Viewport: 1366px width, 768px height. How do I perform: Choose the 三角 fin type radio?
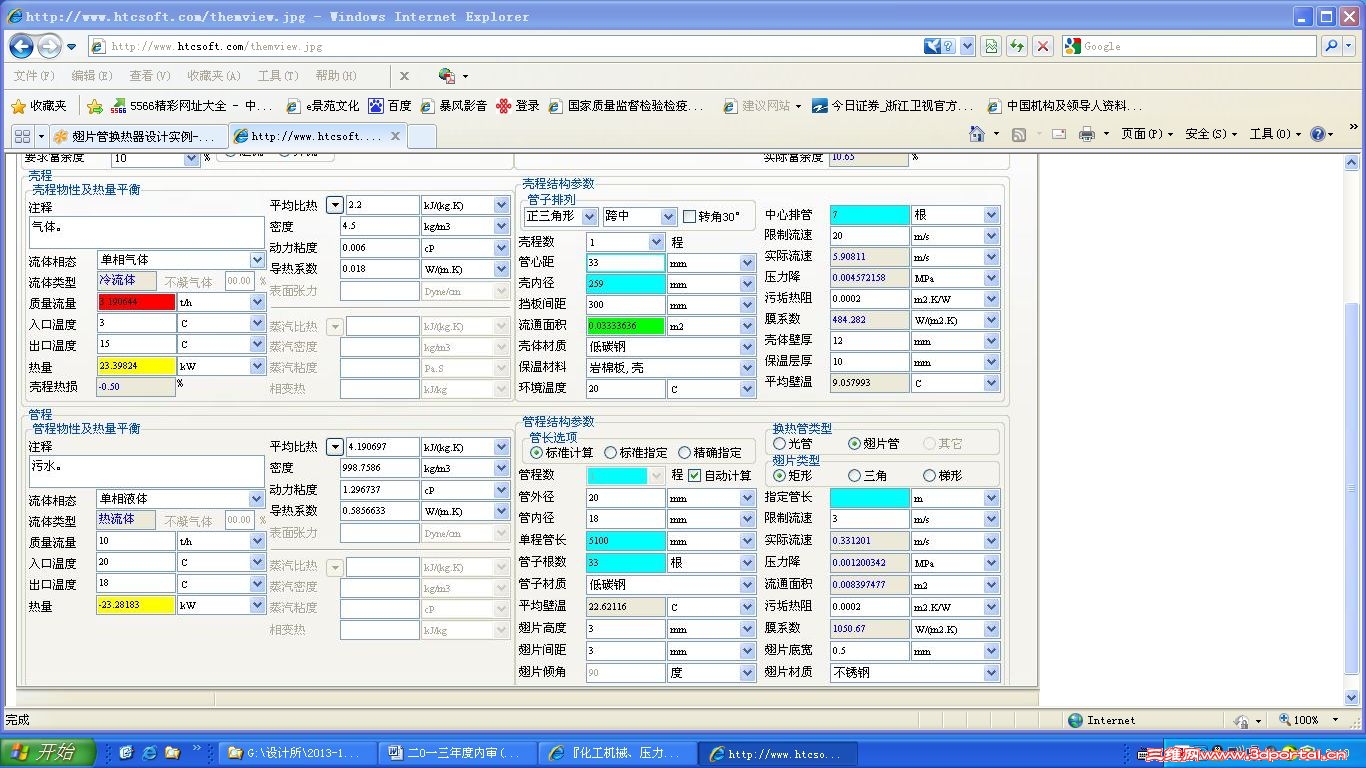click(854, 476)
